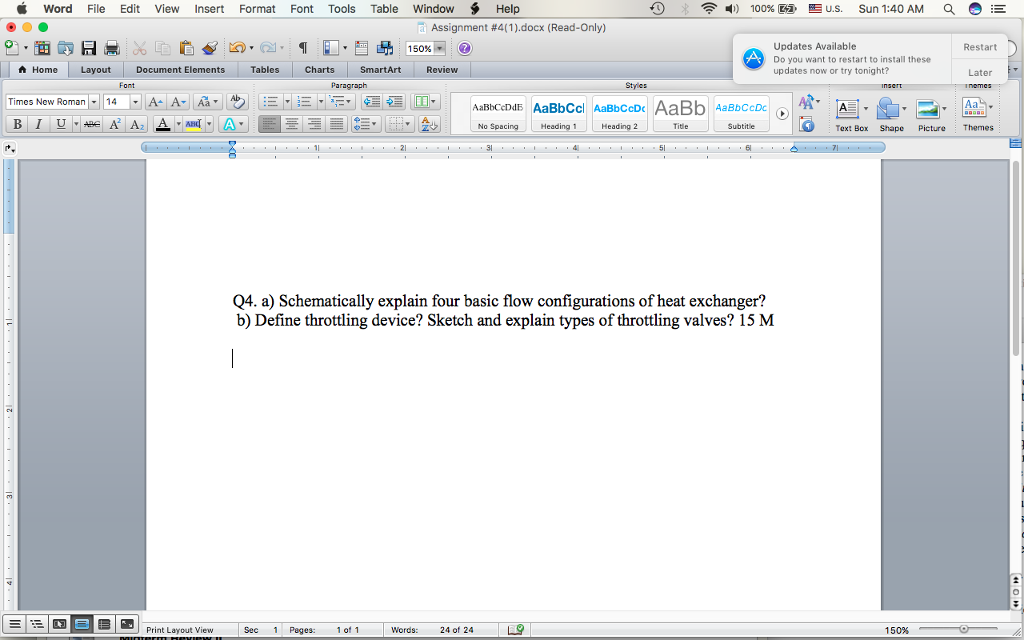Switch to the Document Elements tab

[x=181, y=69]
